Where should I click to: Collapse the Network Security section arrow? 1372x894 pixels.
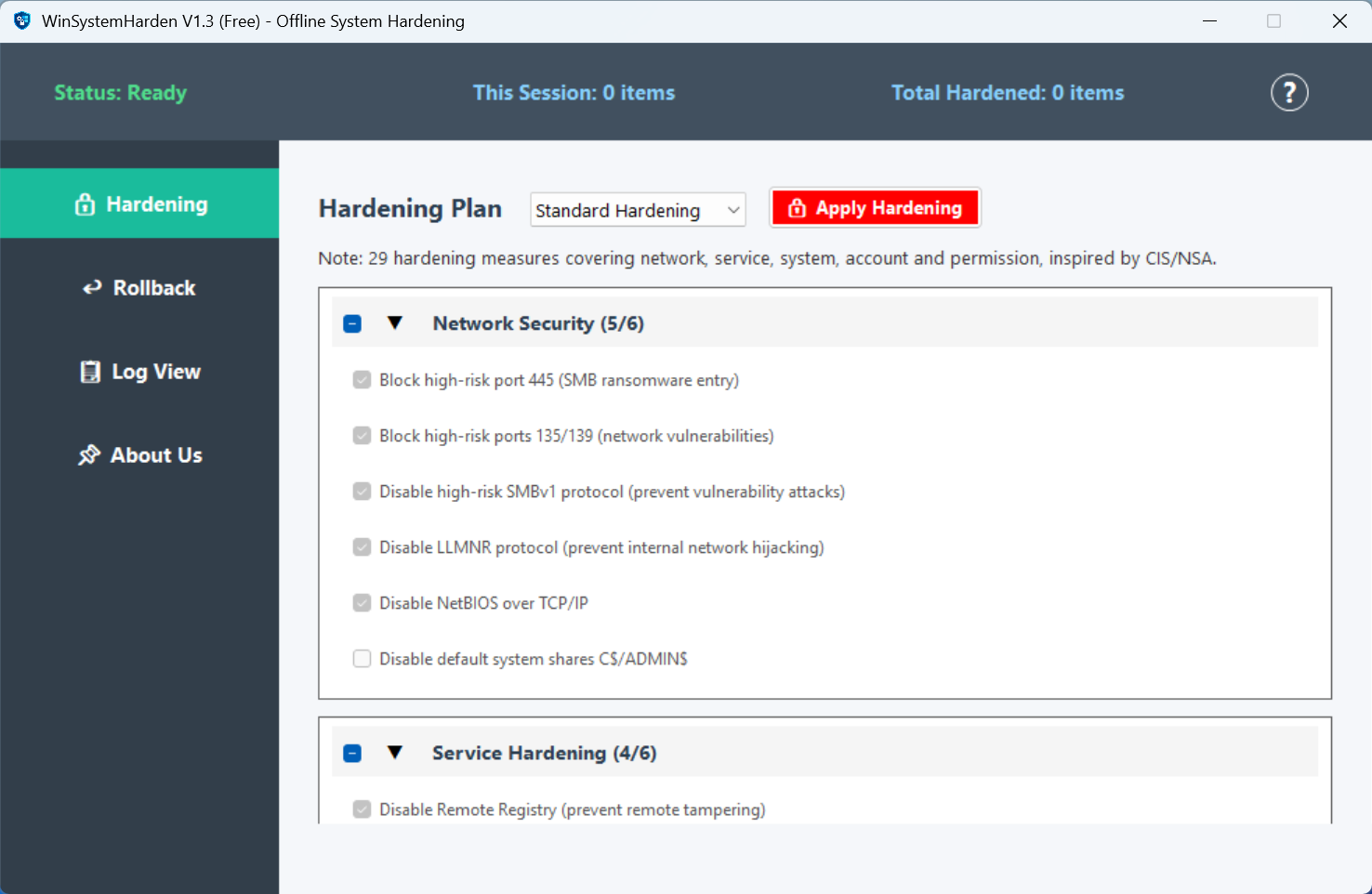(x=395, y=323)
